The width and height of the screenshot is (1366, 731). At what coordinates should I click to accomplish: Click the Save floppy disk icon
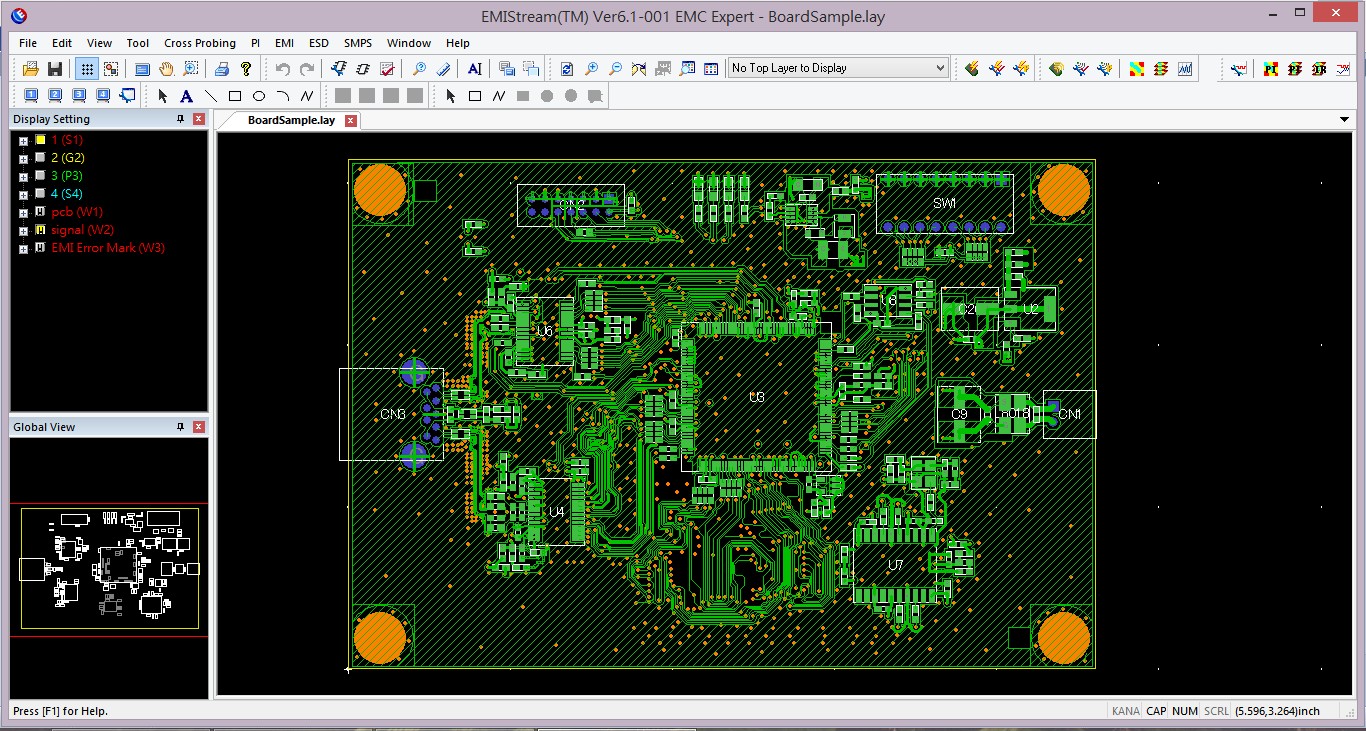click(x=55, y=69)
